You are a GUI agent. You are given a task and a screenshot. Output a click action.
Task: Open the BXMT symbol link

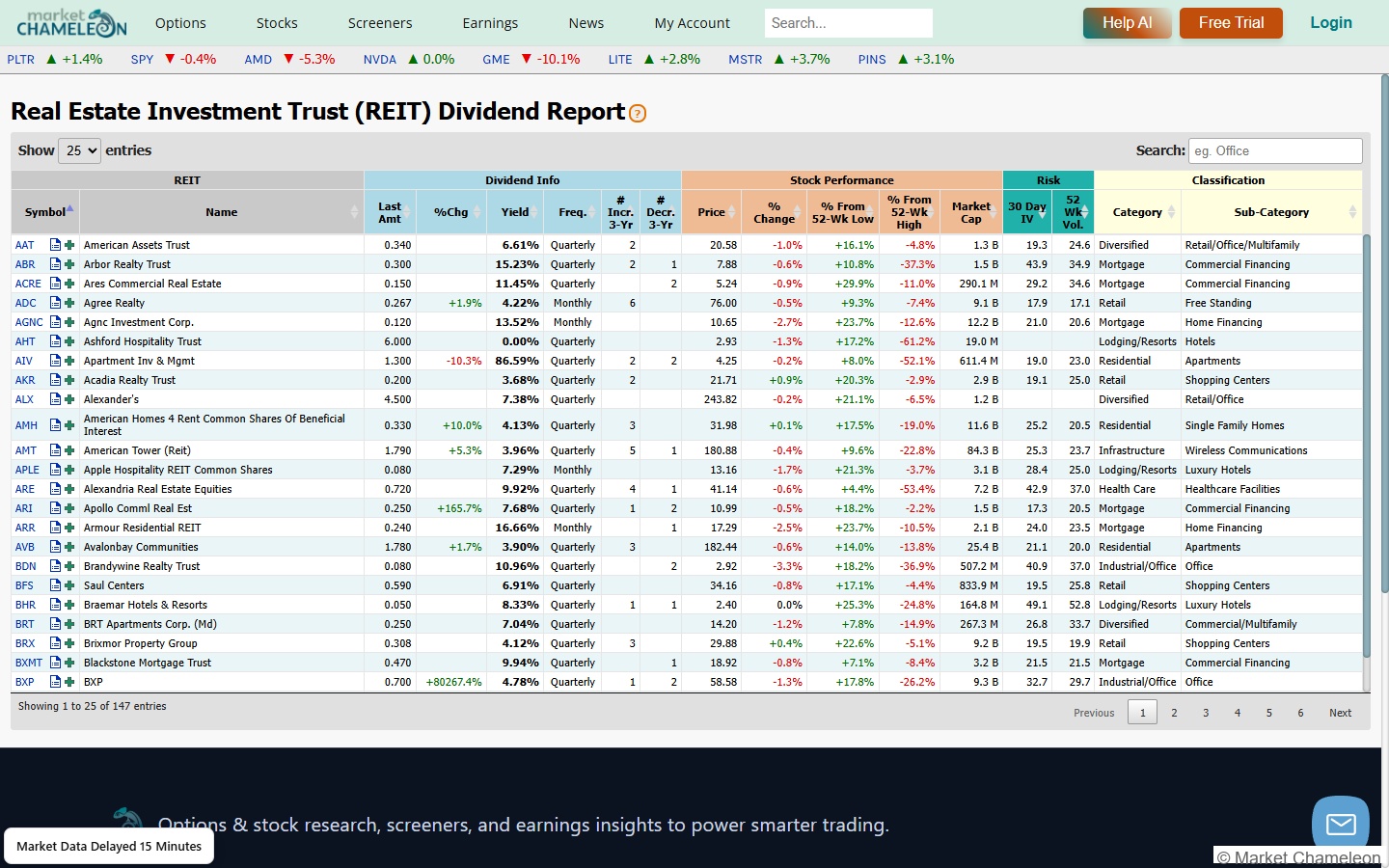coord(29,663)
